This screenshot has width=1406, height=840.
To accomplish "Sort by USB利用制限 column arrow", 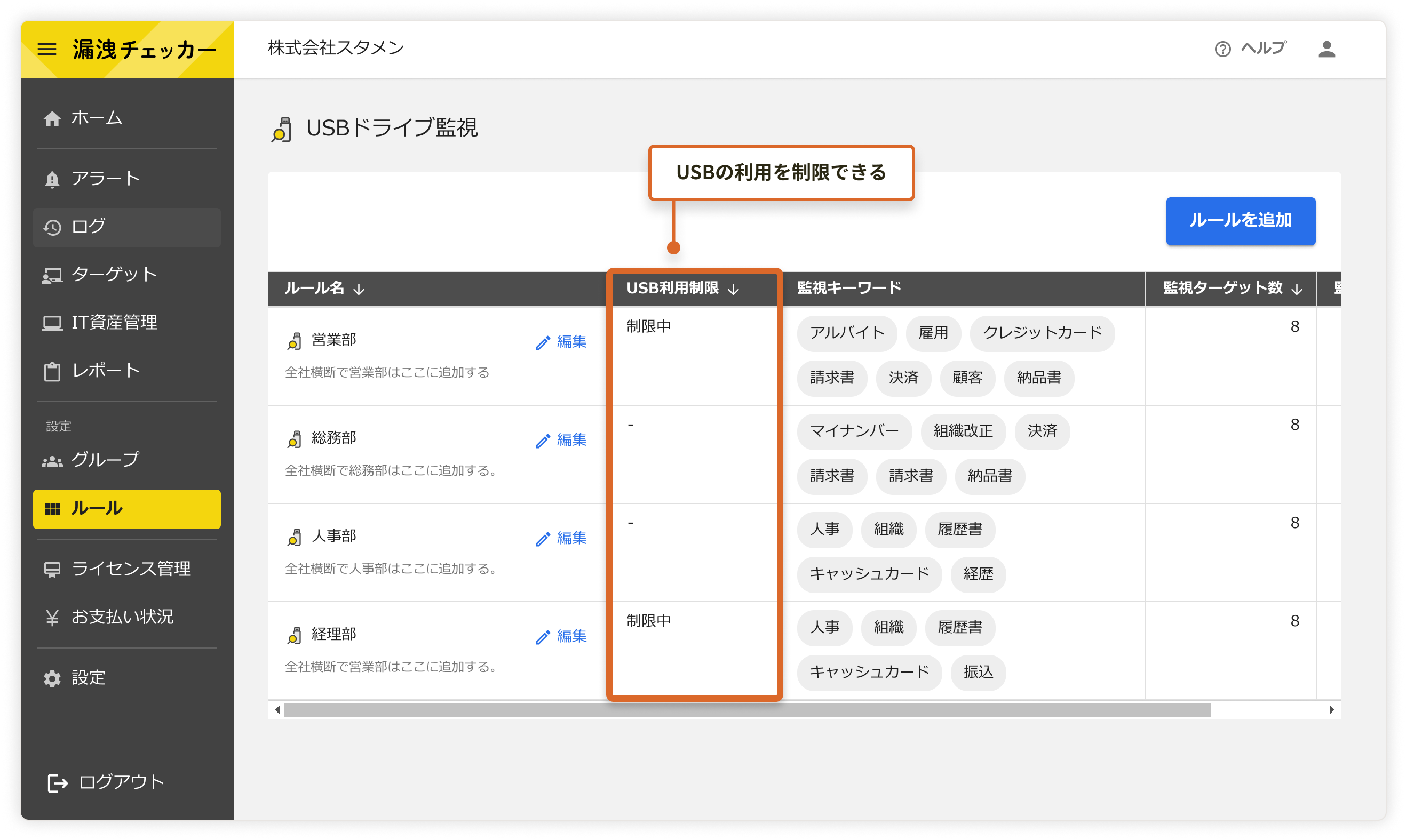I will pyautogui.click(x=733, y=289).
